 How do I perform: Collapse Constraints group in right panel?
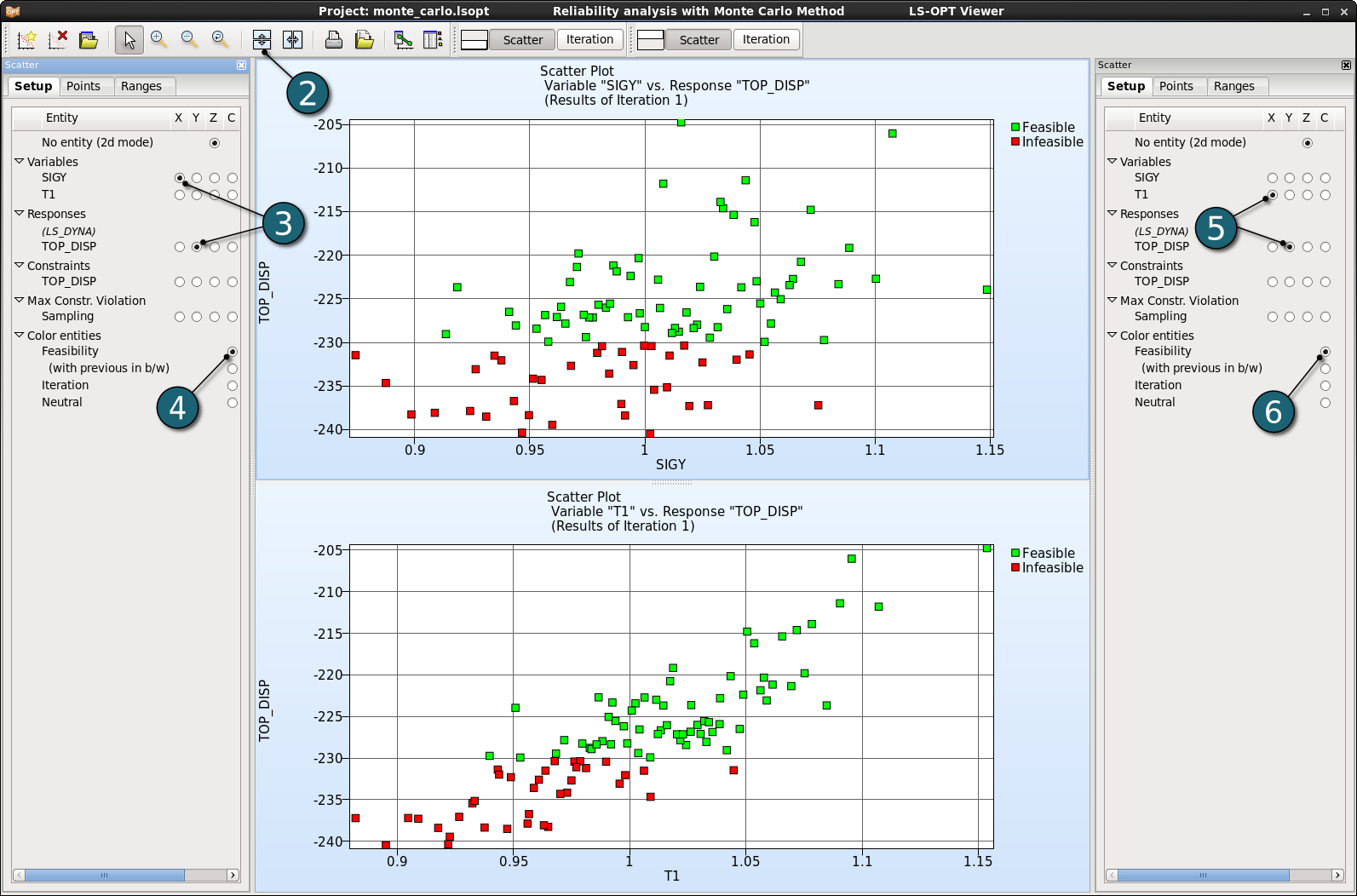pyautogui.click(x=1112, y=265)
